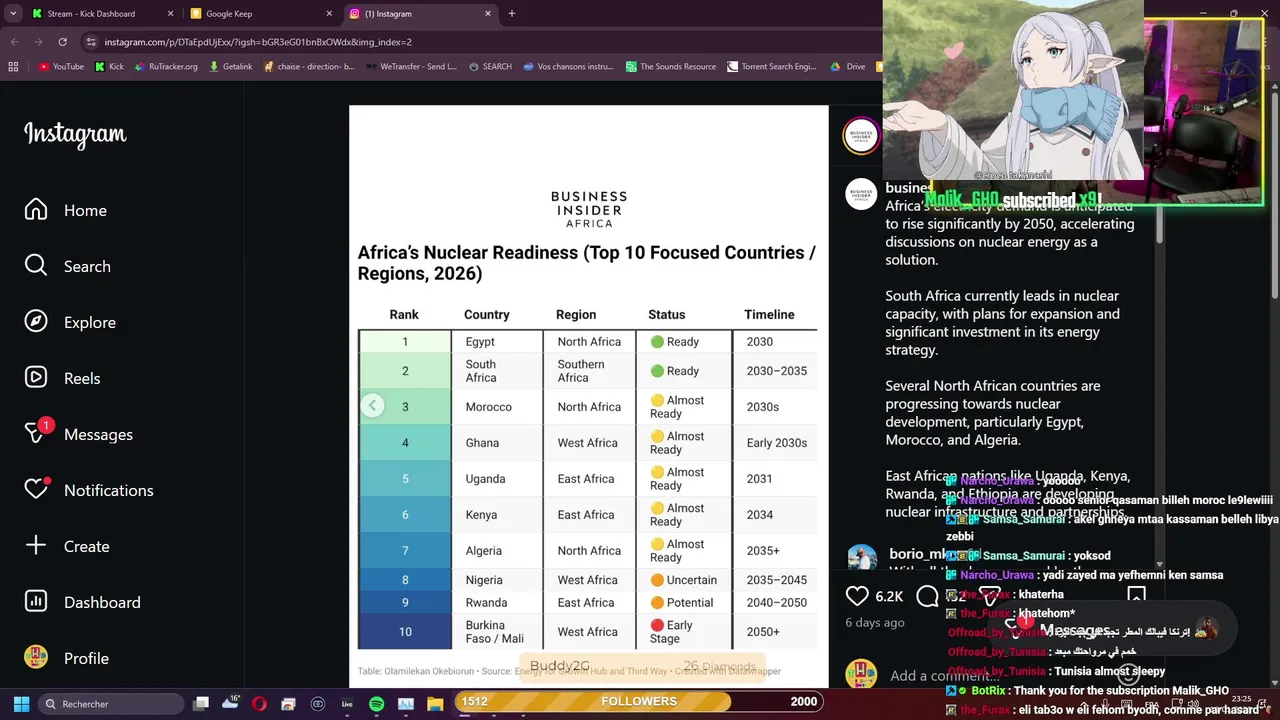This screenshot has height=720, width=1280.
Task: Click the Create plus icon
Action: 36,546
